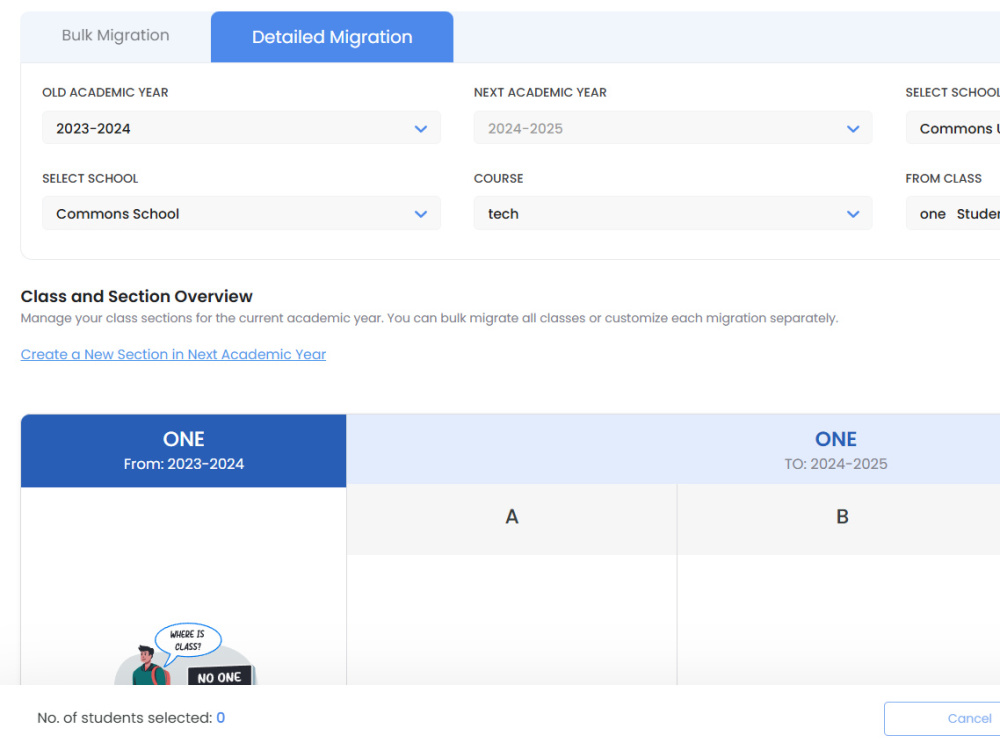Viewport: 1000px width, 750px height.
Task: Select the Detailed Migration tab
Action: coord(332,37)
